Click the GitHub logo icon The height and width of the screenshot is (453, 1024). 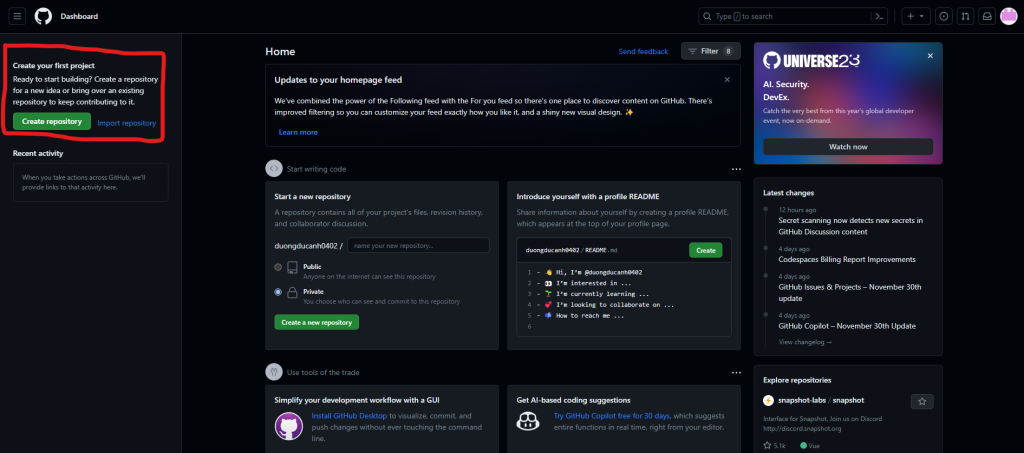click(43, 16)
